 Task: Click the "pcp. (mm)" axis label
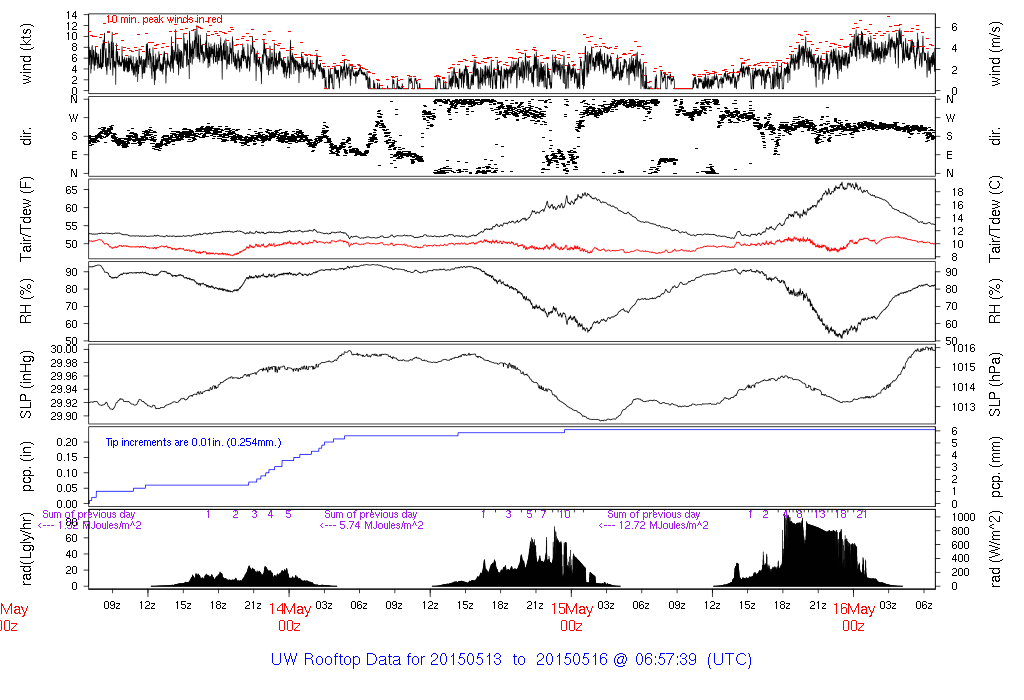[995, 466]
